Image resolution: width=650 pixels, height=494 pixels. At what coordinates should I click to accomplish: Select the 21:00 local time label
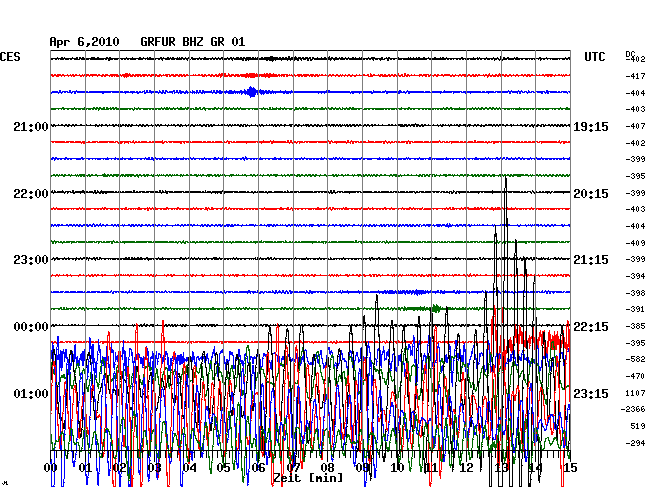point(31,126)
